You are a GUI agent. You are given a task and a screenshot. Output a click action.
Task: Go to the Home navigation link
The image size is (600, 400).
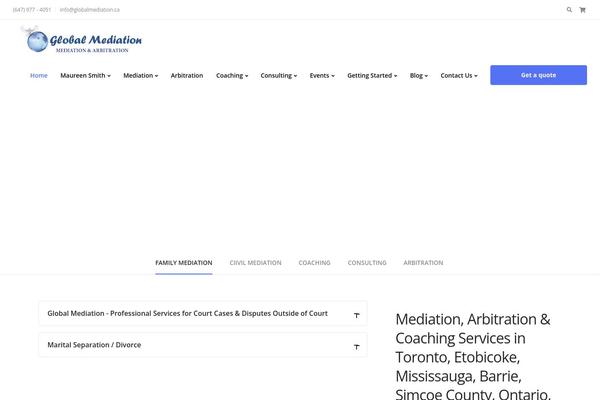(x=39, y=75)
